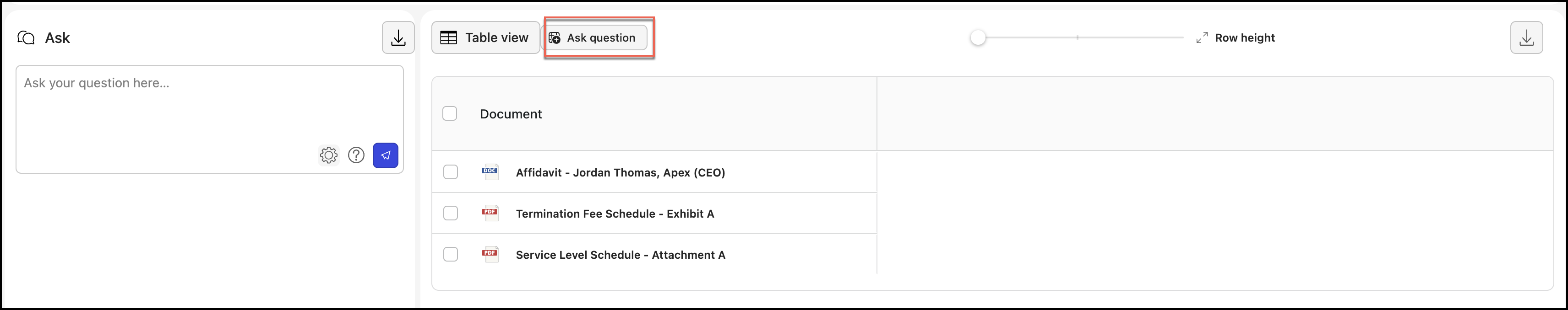
Task: Click the download icon above the table
Action: [1526, 37]
